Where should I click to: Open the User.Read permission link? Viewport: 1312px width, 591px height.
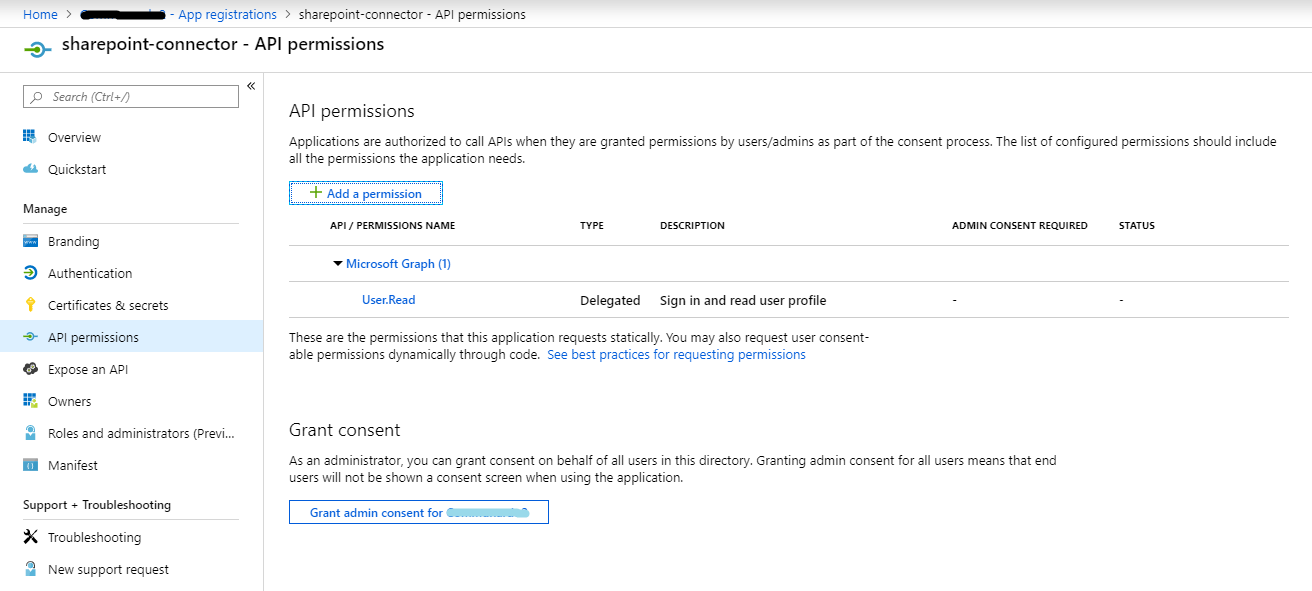click(388, 300)
